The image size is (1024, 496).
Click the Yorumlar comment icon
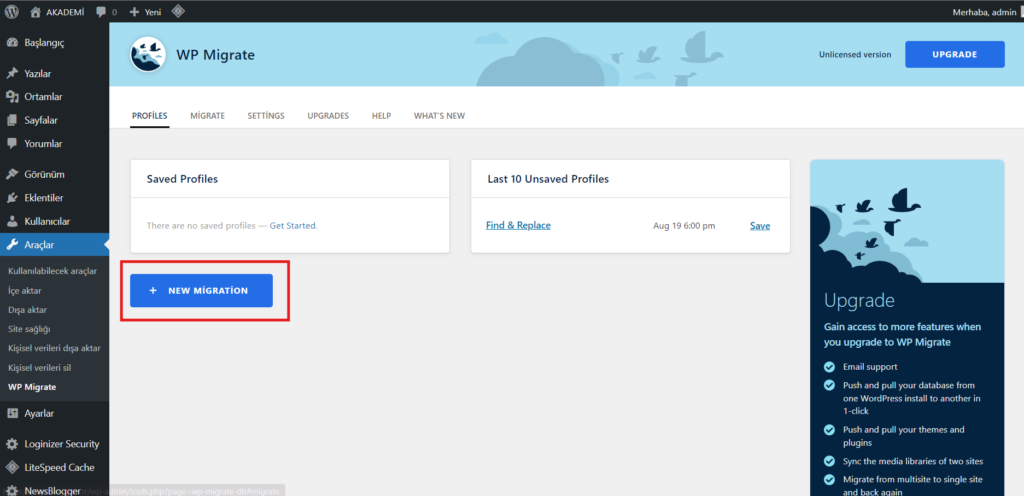click(12, 144)
